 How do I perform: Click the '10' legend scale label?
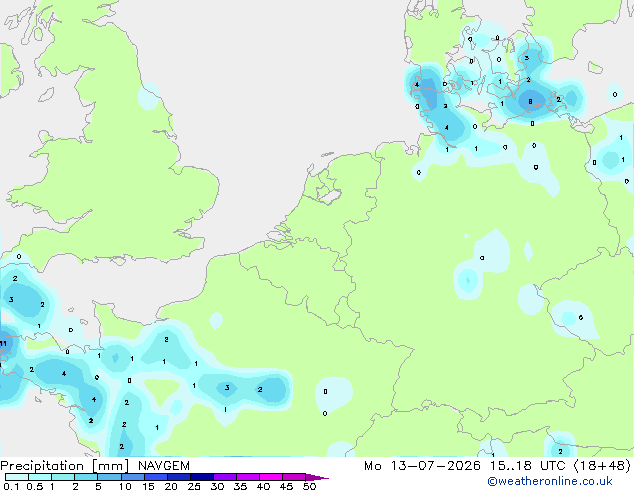tap(125, 486)
